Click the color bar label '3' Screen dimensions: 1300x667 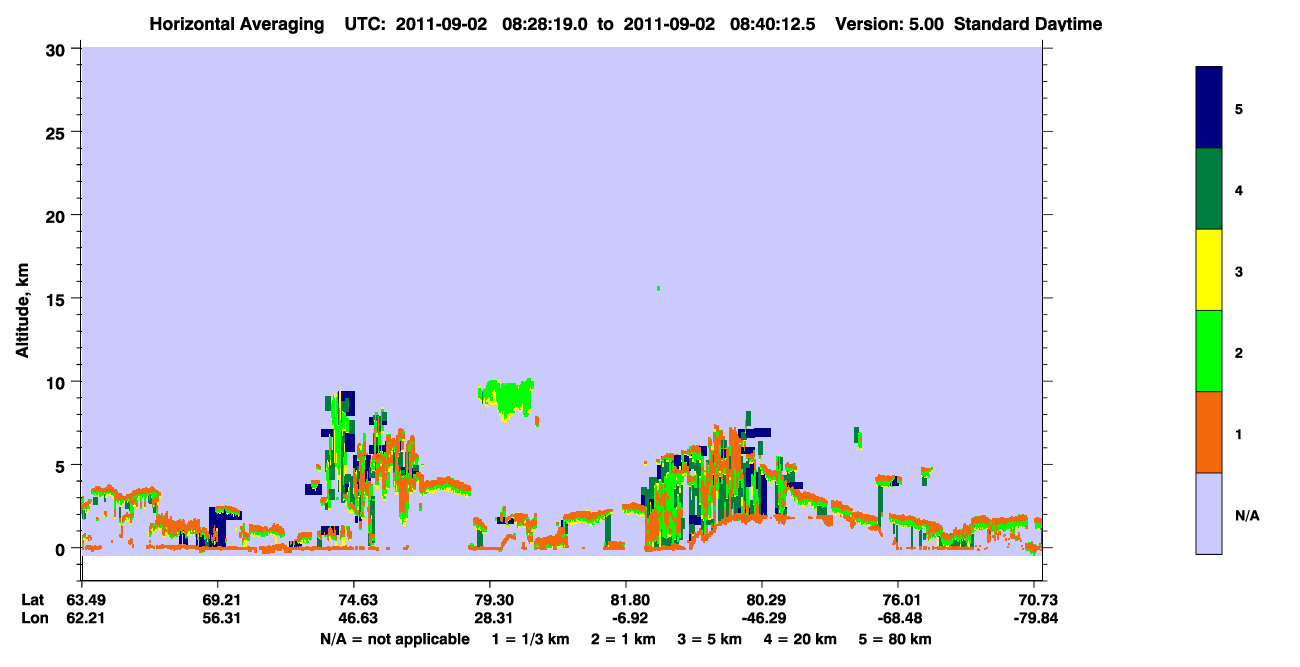click(1239, 271)
